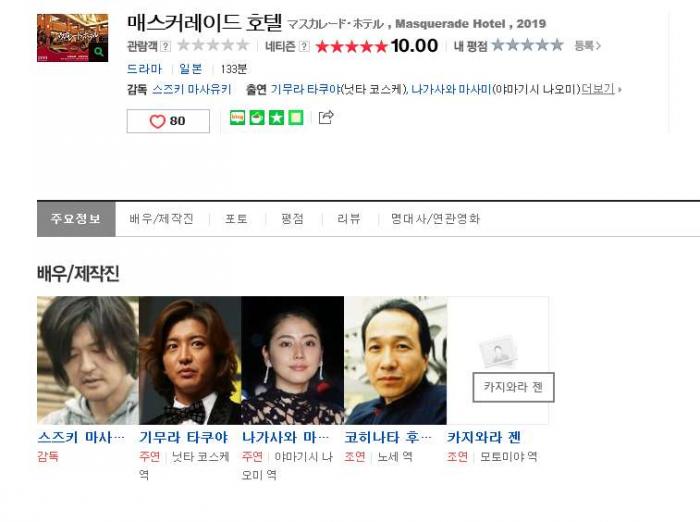Click 카지와라 젠 name link under photo
The width and height of the screenshot is (700, 522).
[484, 437]
